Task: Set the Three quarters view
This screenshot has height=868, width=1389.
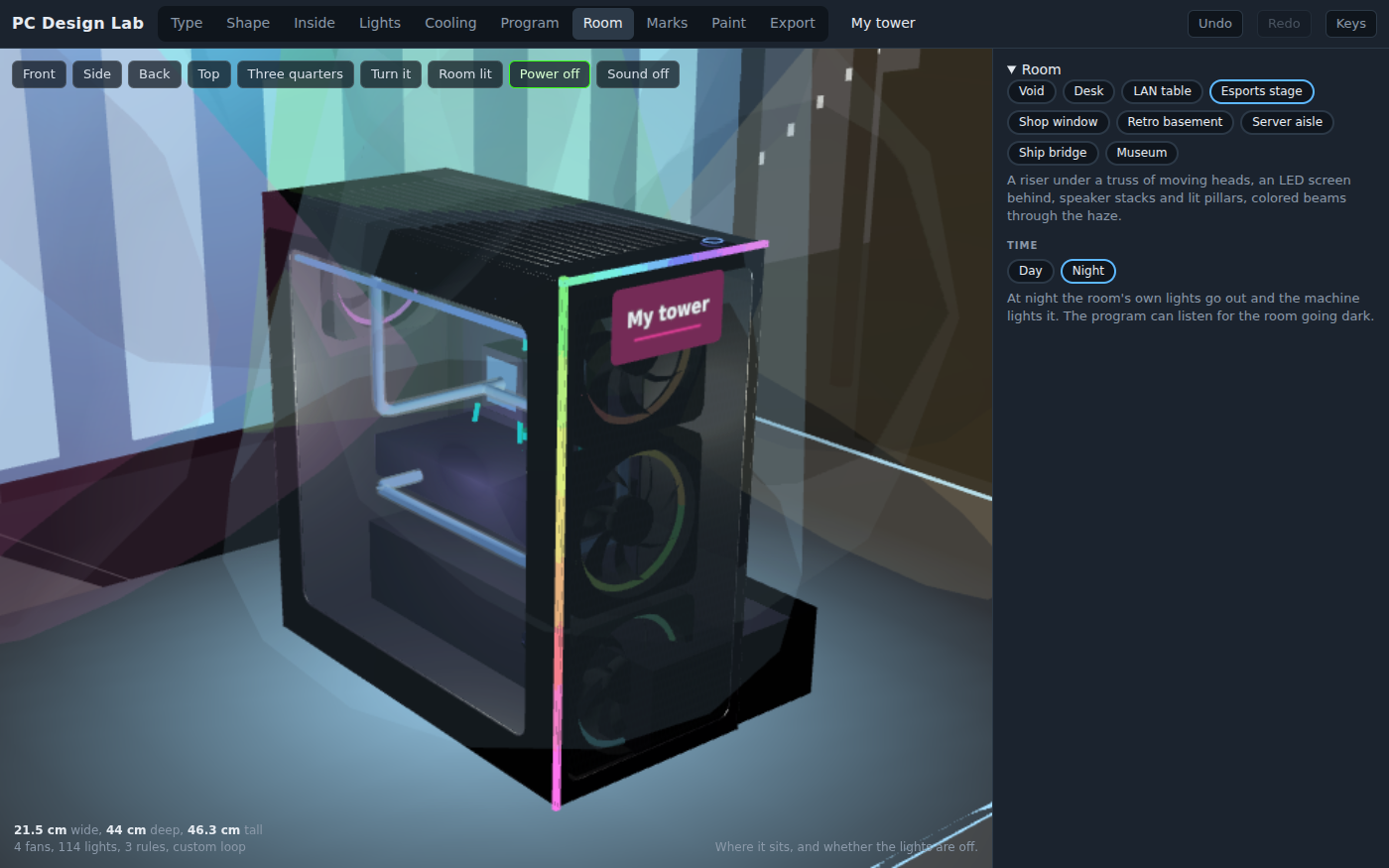Action: (296, 74)
